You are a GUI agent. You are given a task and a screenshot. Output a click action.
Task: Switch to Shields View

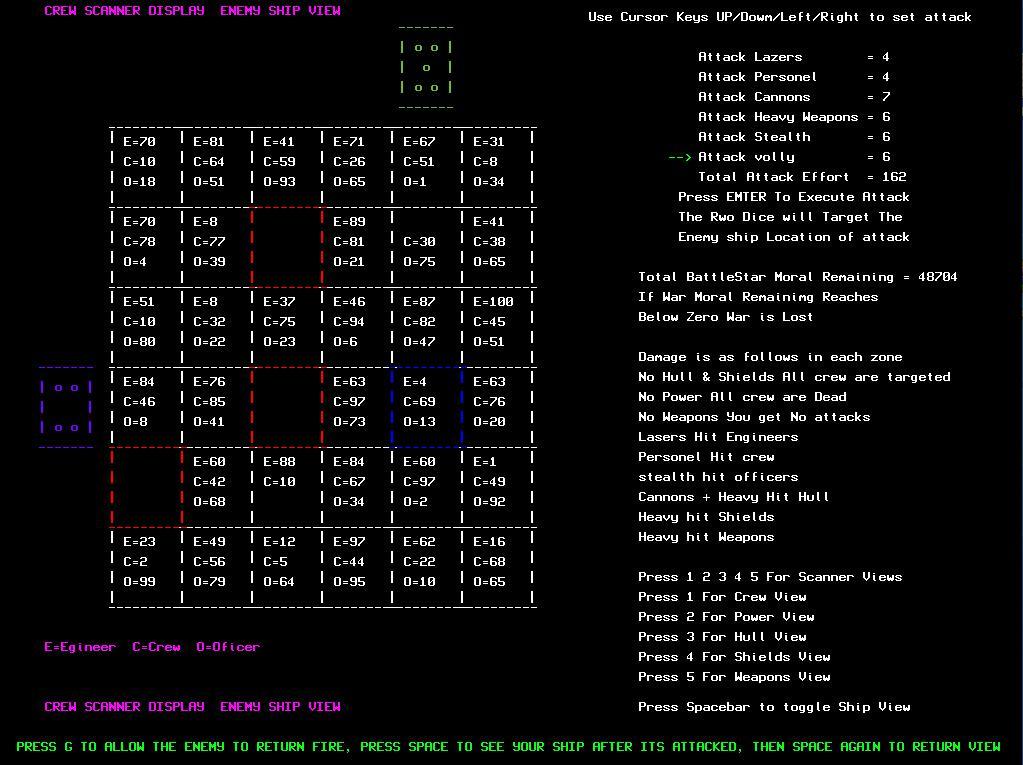[734, 657]
